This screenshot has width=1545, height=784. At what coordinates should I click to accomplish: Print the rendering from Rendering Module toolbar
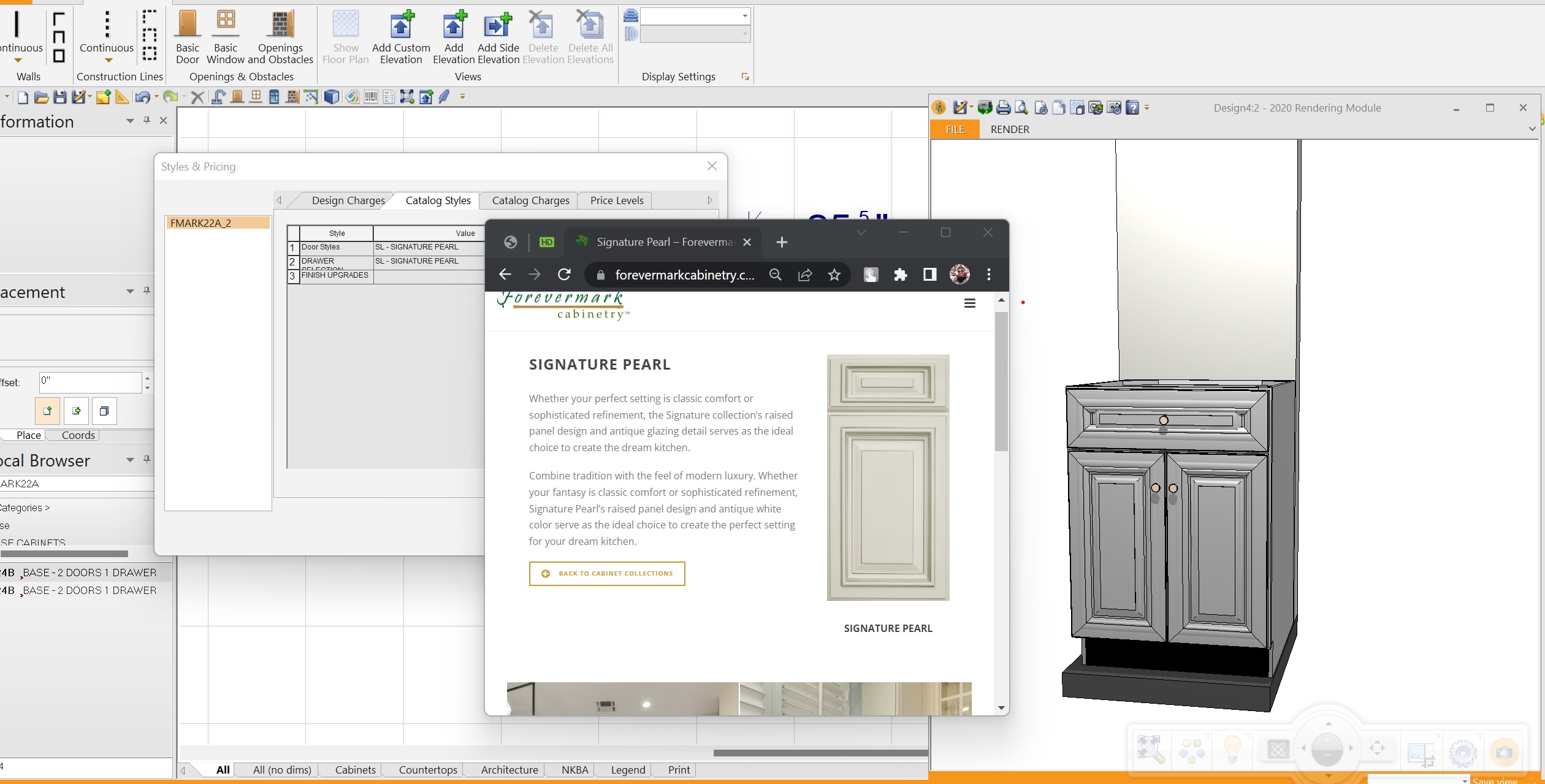(x=1003, y=108)
